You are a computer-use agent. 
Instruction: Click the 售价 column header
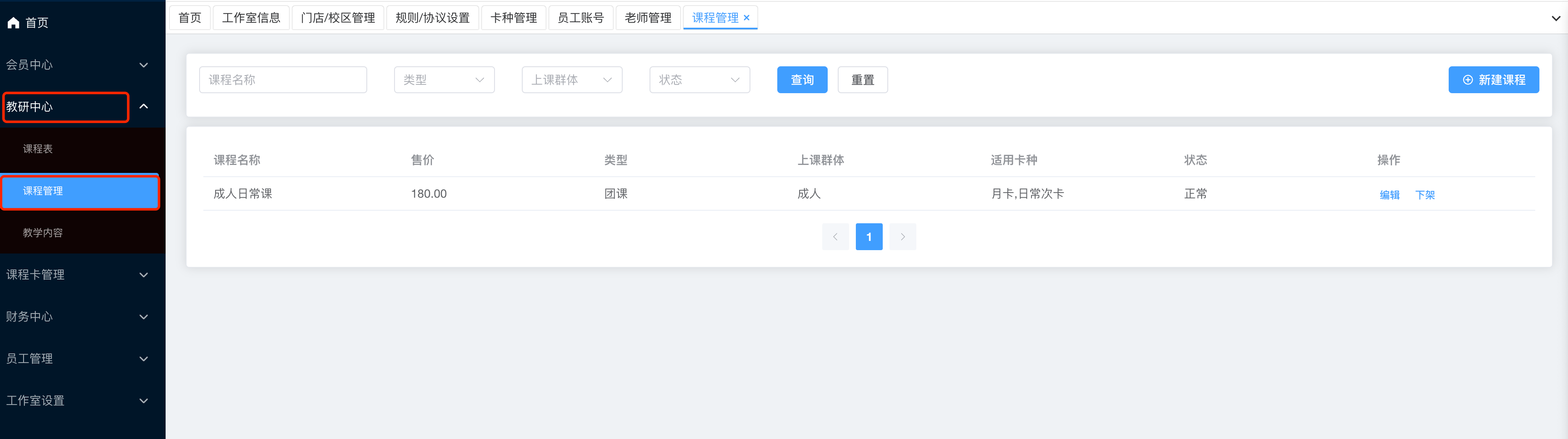pos(422,160)
